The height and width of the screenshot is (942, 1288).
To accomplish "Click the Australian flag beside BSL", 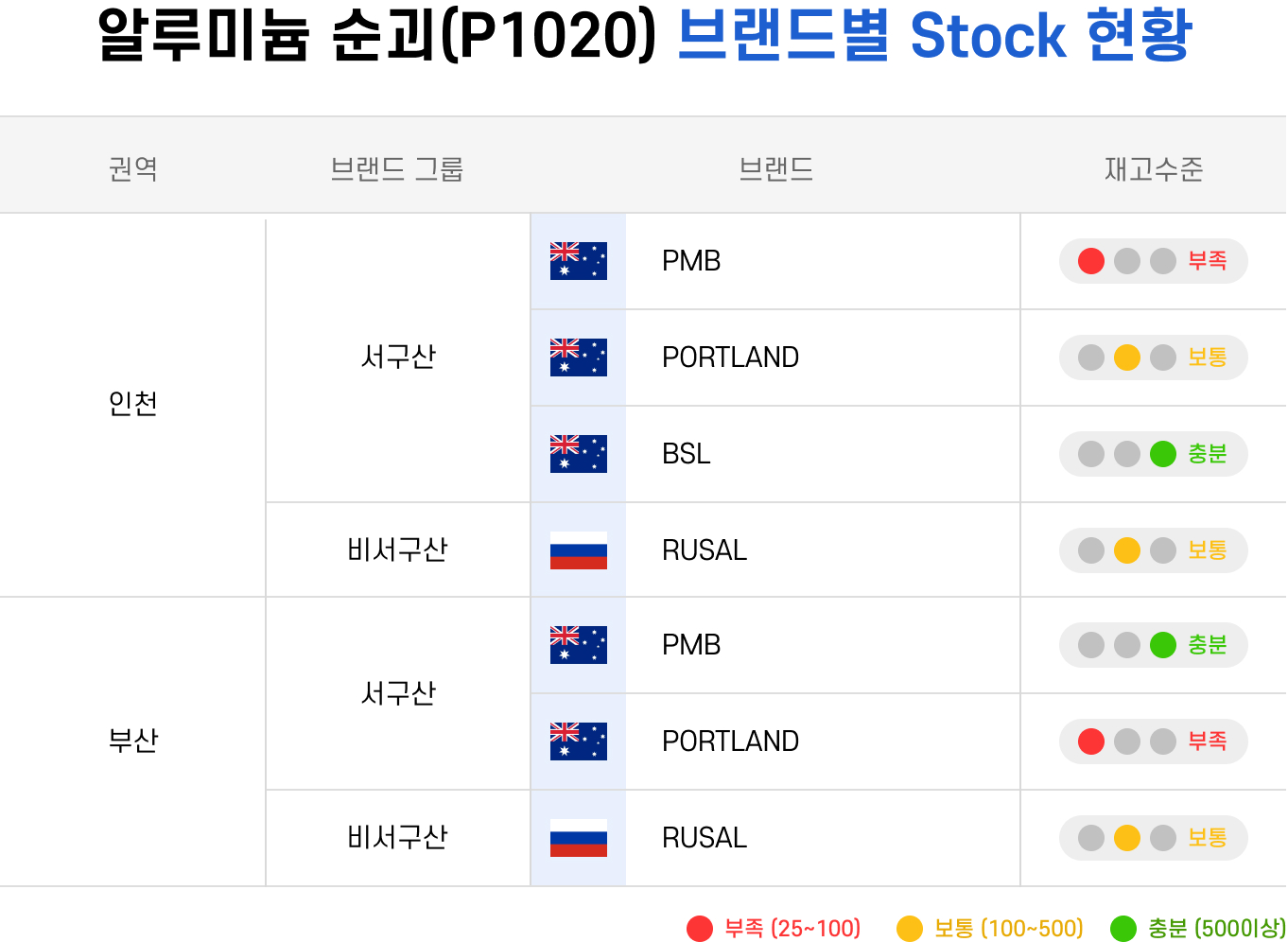I will point(578,454).
